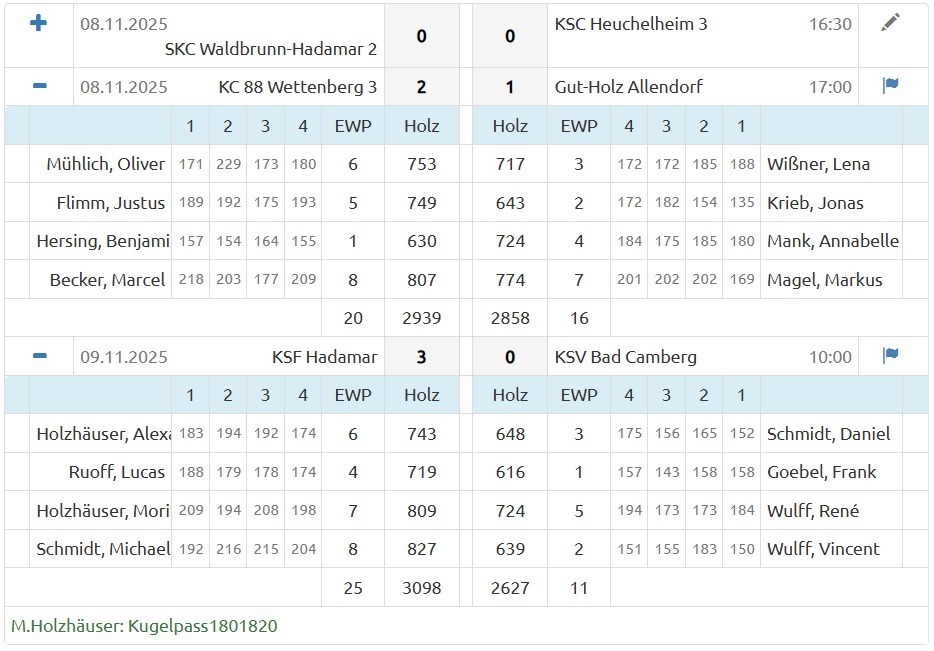Click team name KSV Bad Camberg
This screenshot has width=934, height=651.
pyautogui.click(x=625, y=357)
